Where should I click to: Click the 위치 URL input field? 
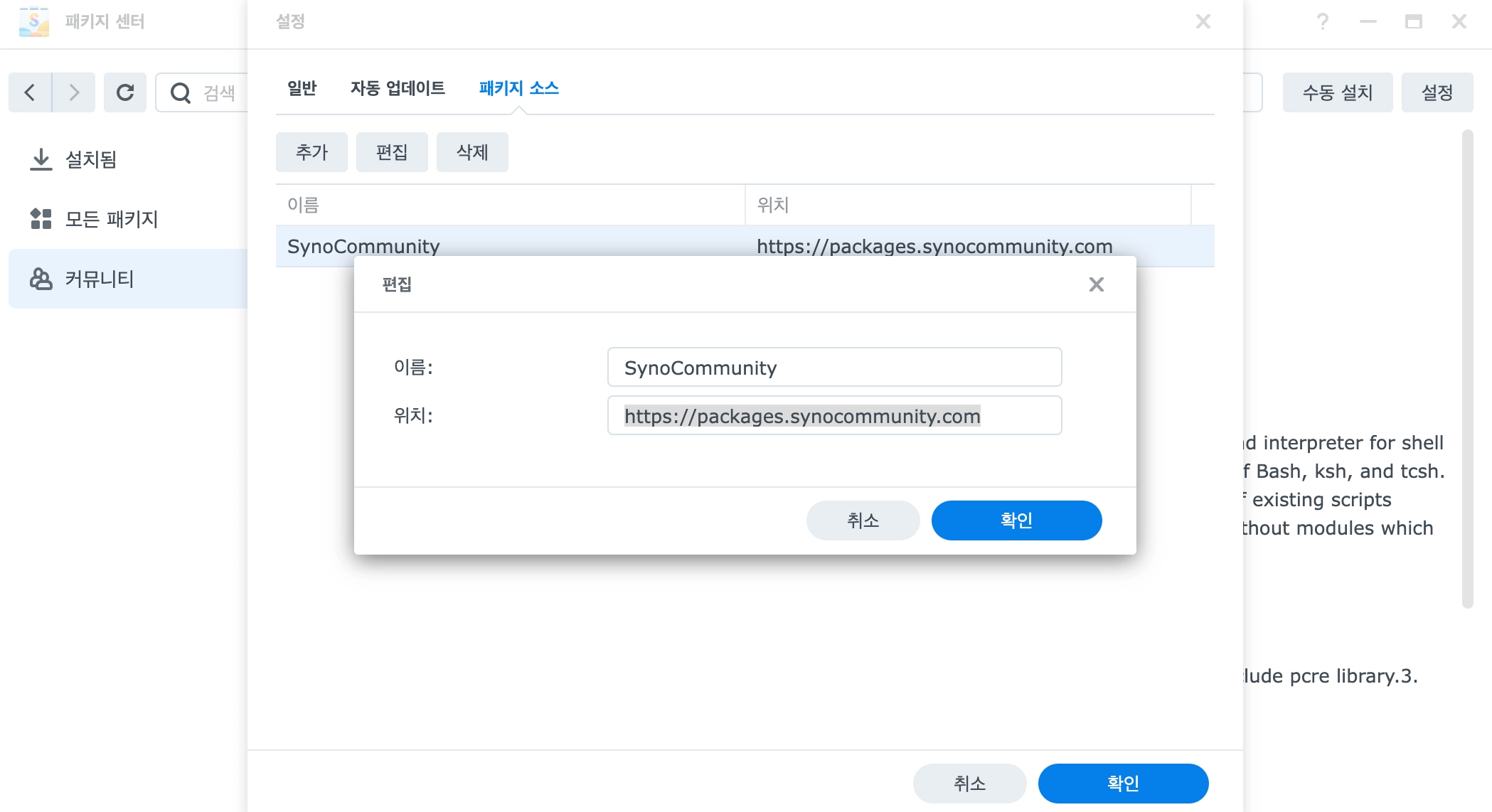pyautogui.click(x=835, y=415)
